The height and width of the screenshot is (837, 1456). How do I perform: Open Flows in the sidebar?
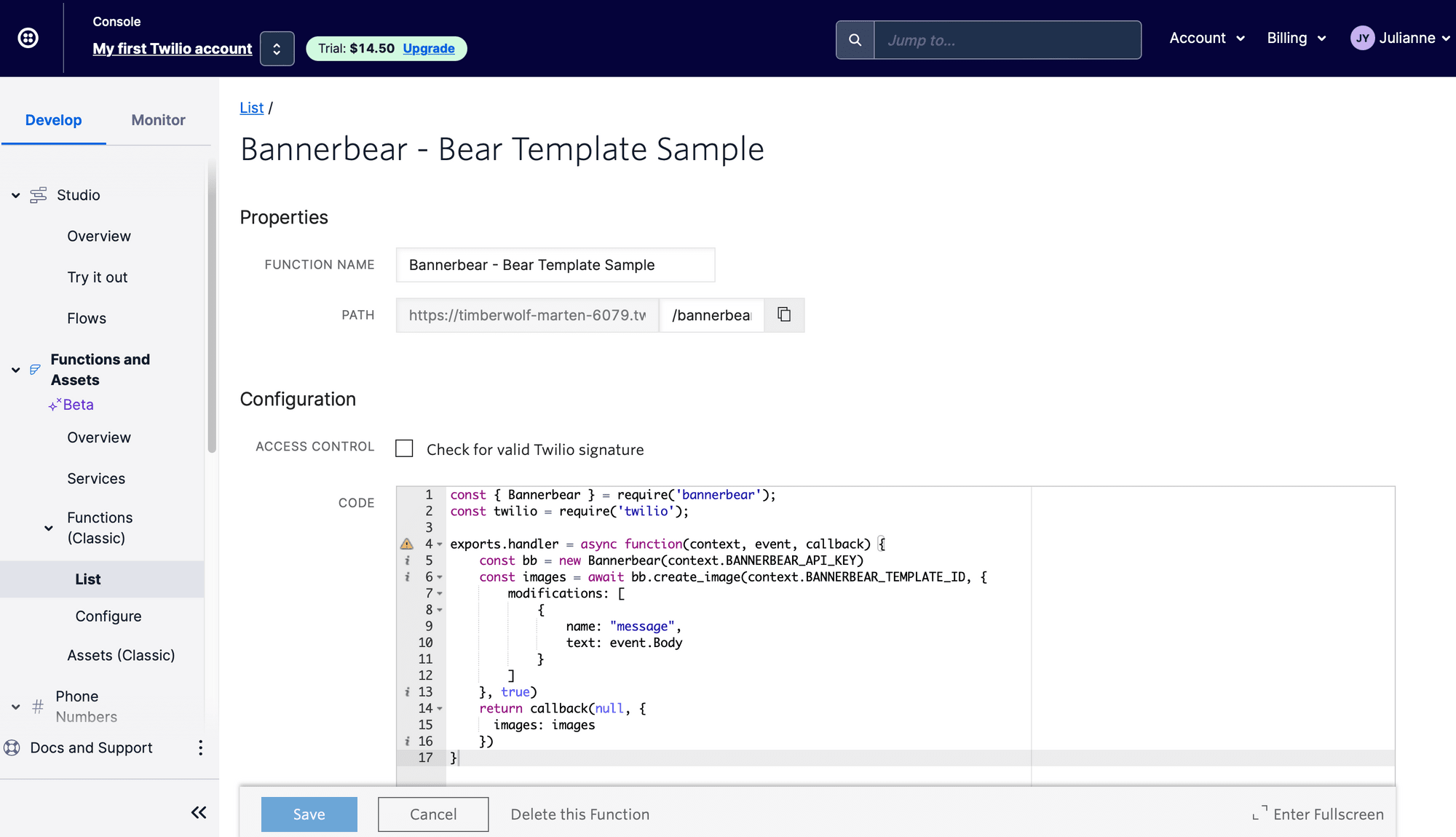pyautogui.click(x=87, y=318)
